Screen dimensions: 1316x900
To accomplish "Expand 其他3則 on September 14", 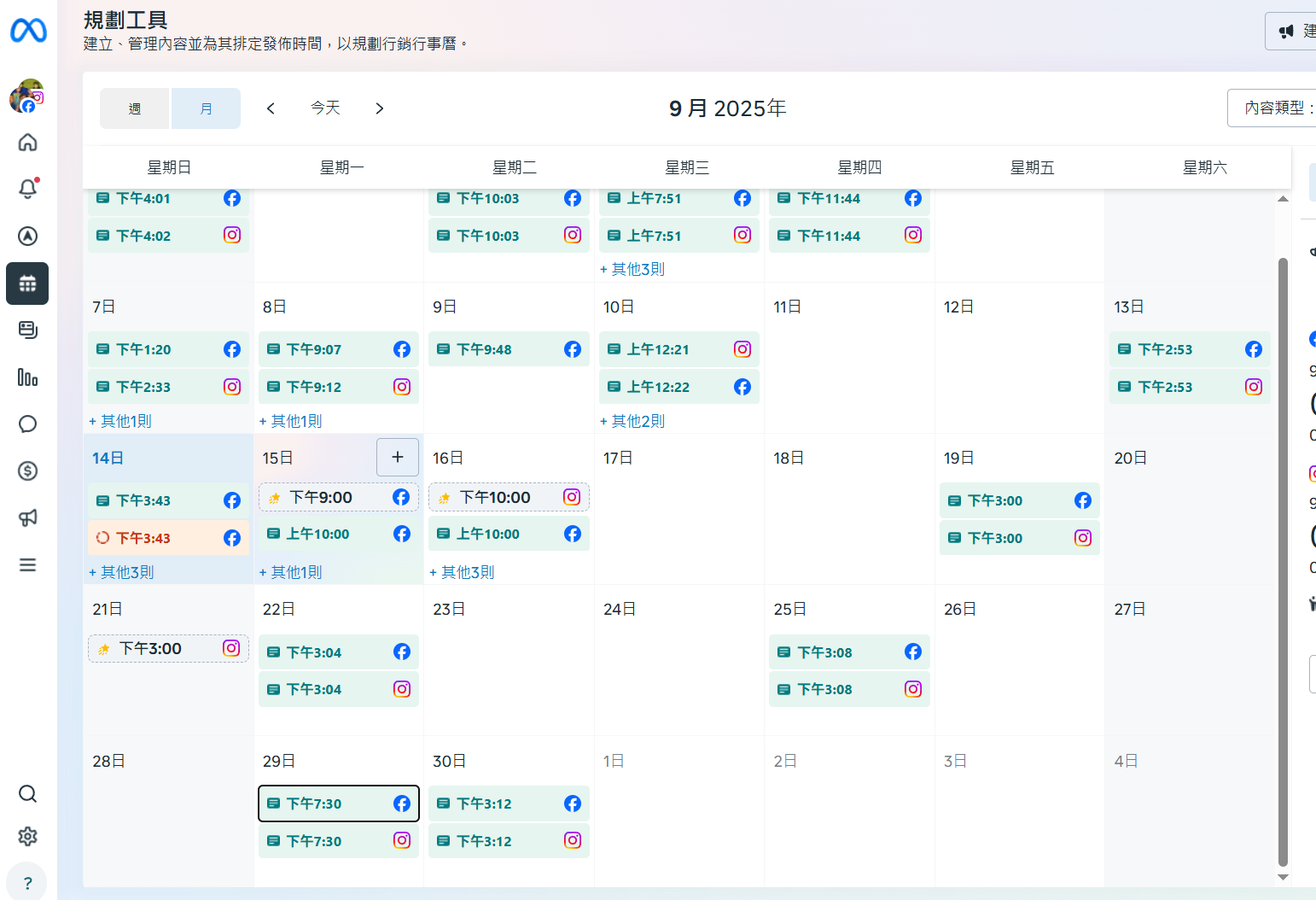I will click(x=122, y=572).
